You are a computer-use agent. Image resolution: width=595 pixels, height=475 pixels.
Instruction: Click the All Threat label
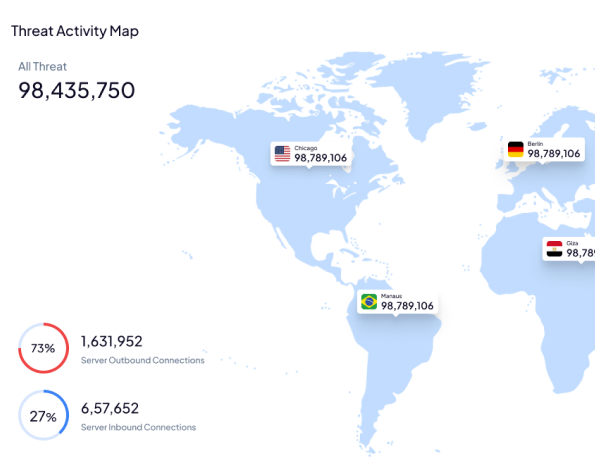42,66
